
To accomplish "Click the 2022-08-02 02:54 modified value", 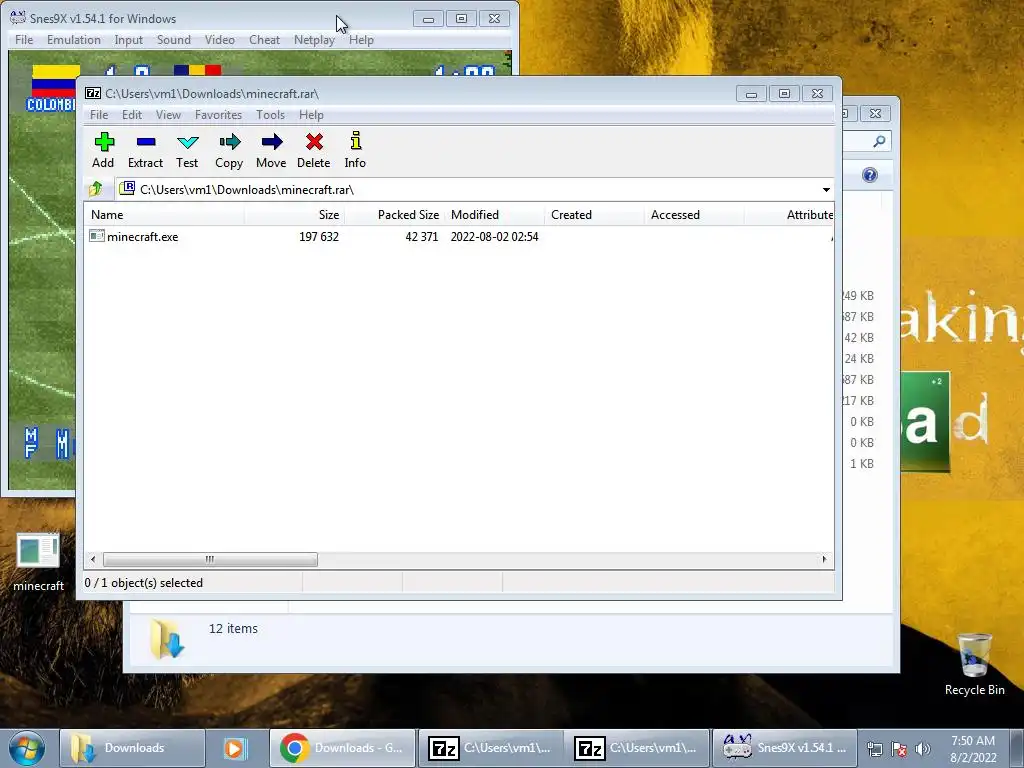I will (x=494, y=237).
